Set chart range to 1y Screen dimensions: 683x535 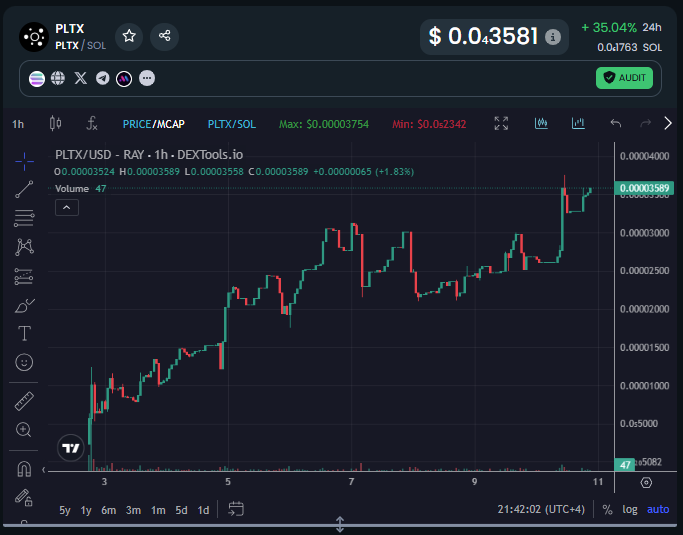point(86,510)
